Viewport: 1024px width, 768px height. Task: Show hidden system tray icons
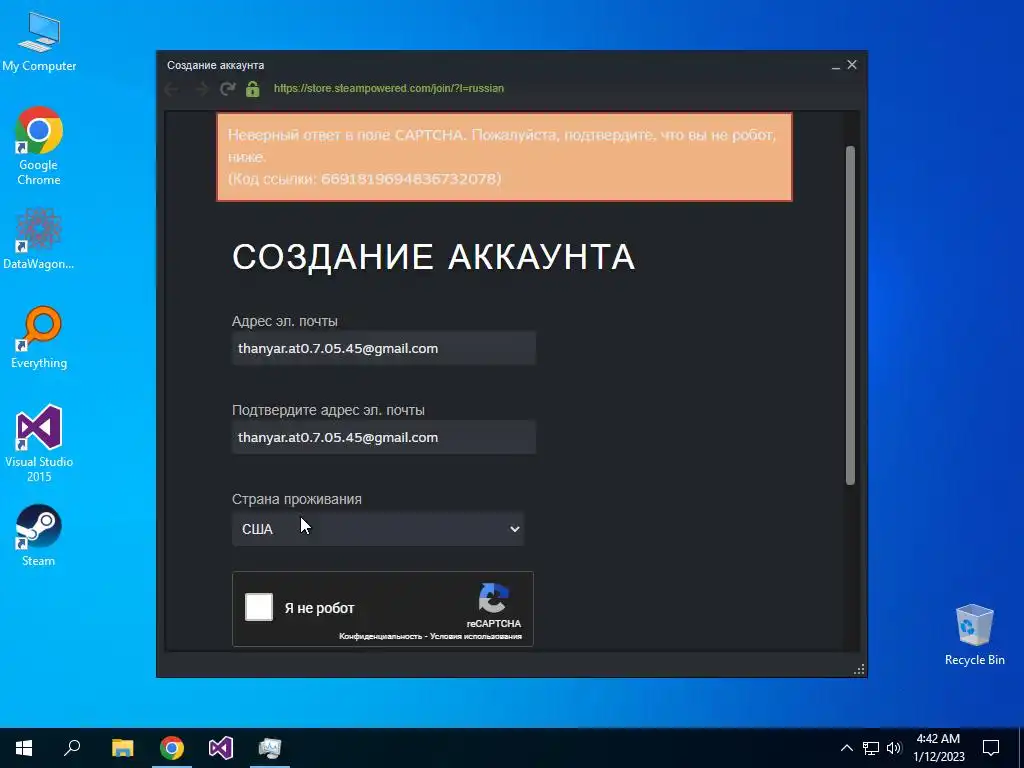(846, 748)
